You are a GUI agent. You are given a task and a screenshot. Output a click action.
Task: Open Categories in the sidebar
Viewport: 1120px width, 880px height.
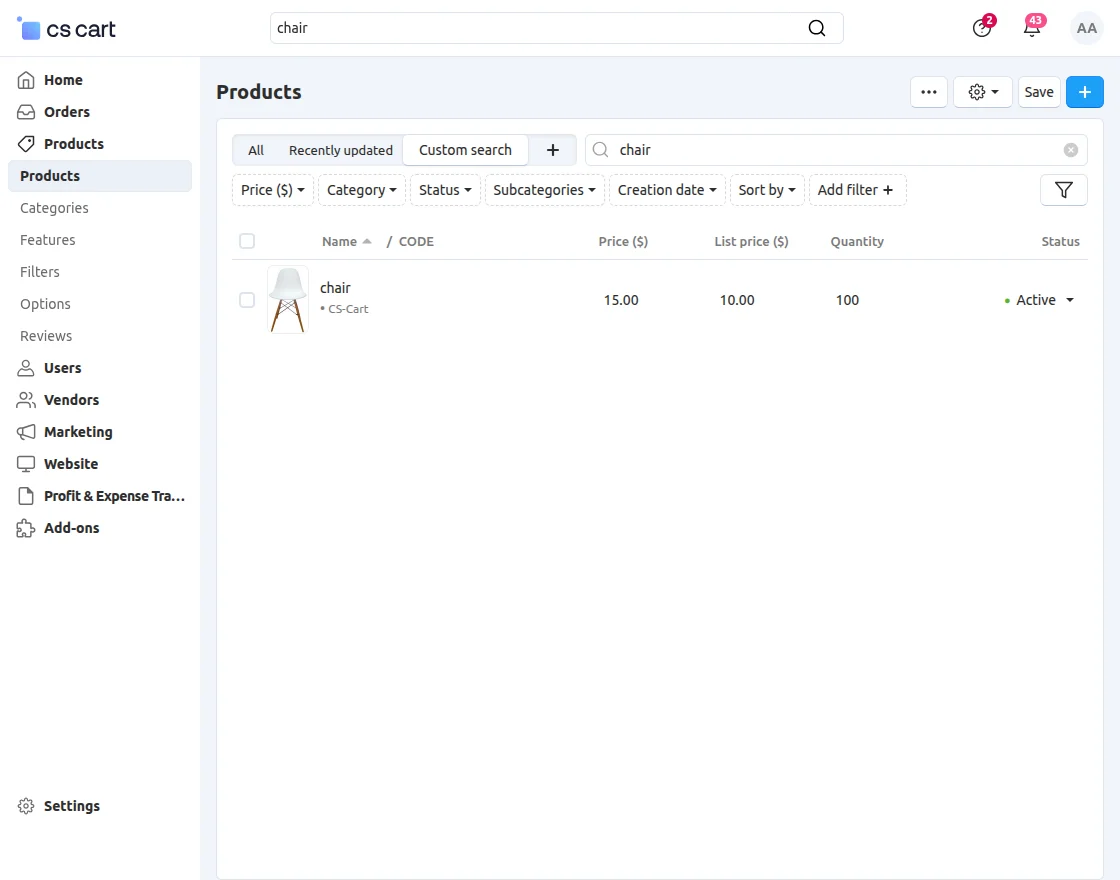(x=54, y=208)
